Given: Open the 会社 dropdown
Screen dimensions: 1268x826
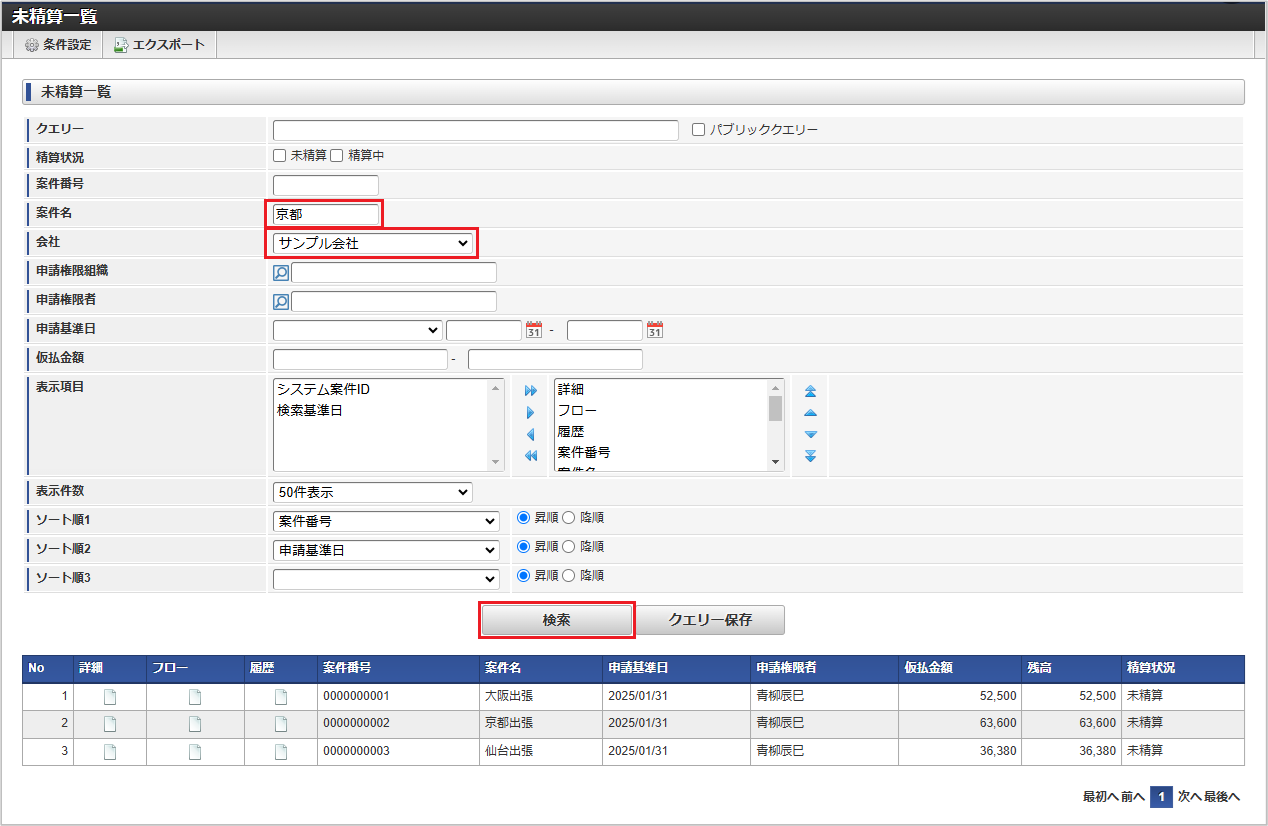Looking at the screenshot, I should pos(374,243).
